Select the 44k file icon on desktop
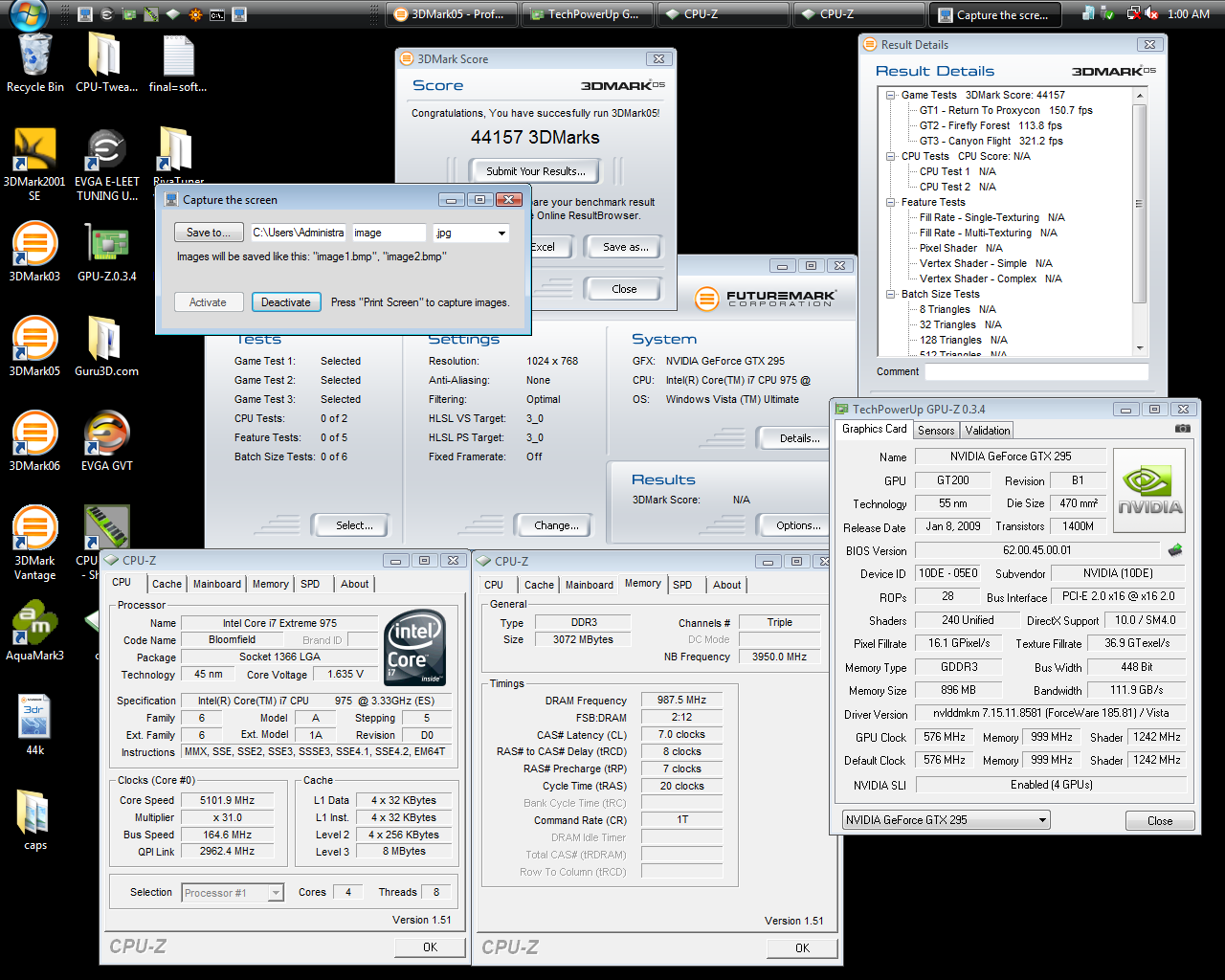This screenshot has height=980, width=1225. (35, 725)
